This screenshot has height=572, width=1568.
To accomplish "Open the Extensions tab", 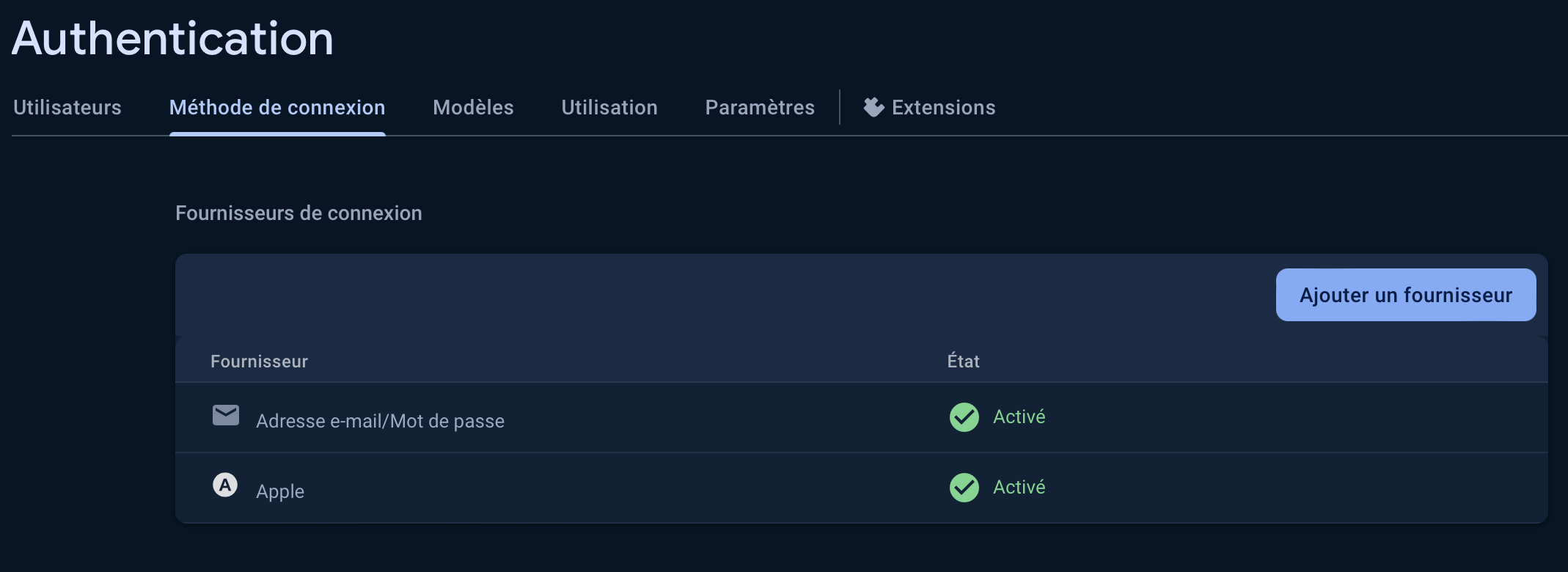I will [943, 108].
